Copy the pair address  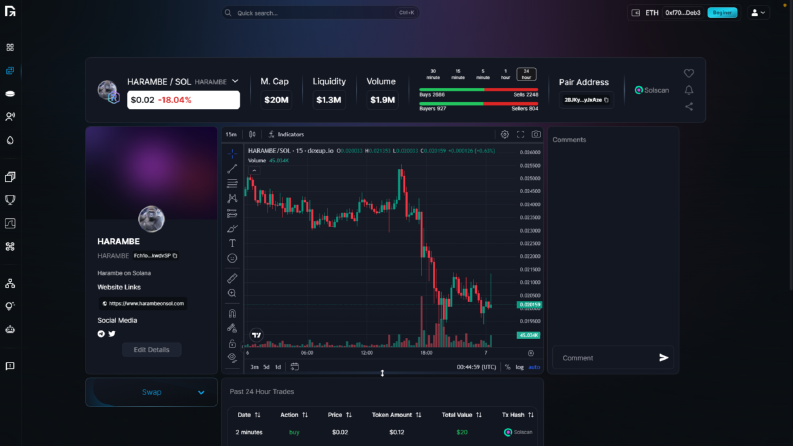click(x=606, y=100)
